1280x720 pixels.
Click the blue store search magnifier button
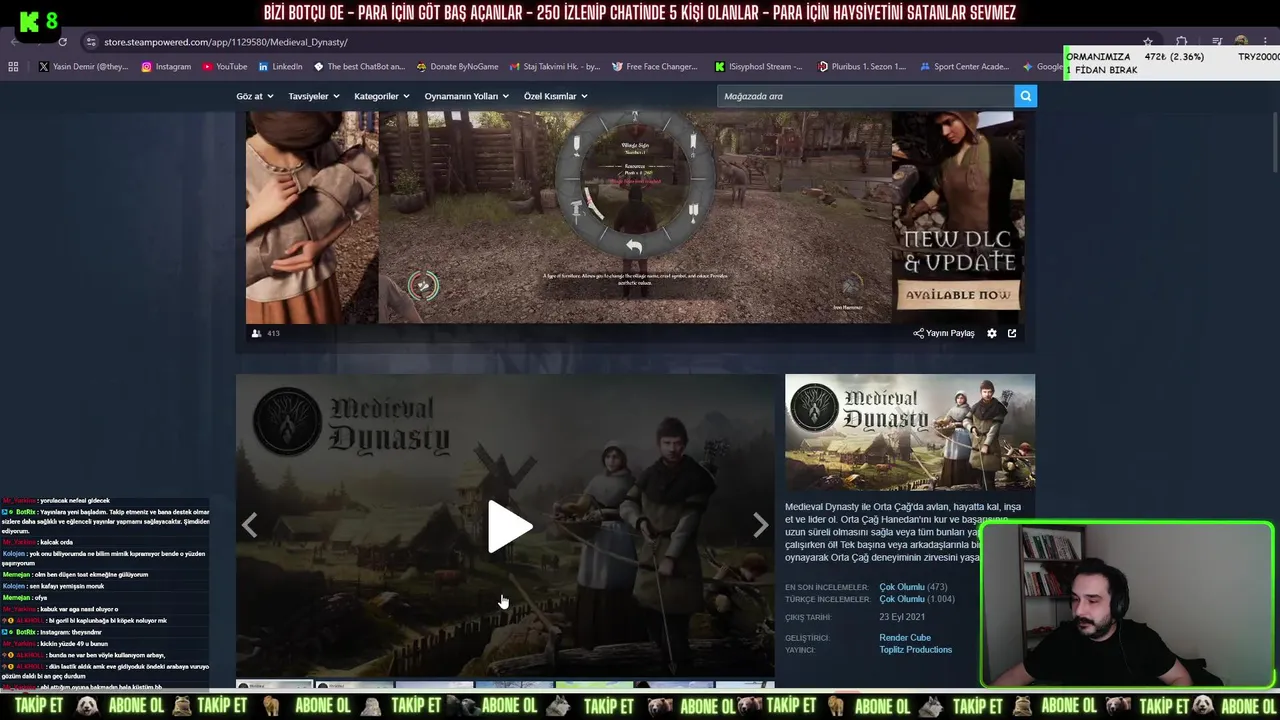pyautogui.click(x=1025, y=96)
